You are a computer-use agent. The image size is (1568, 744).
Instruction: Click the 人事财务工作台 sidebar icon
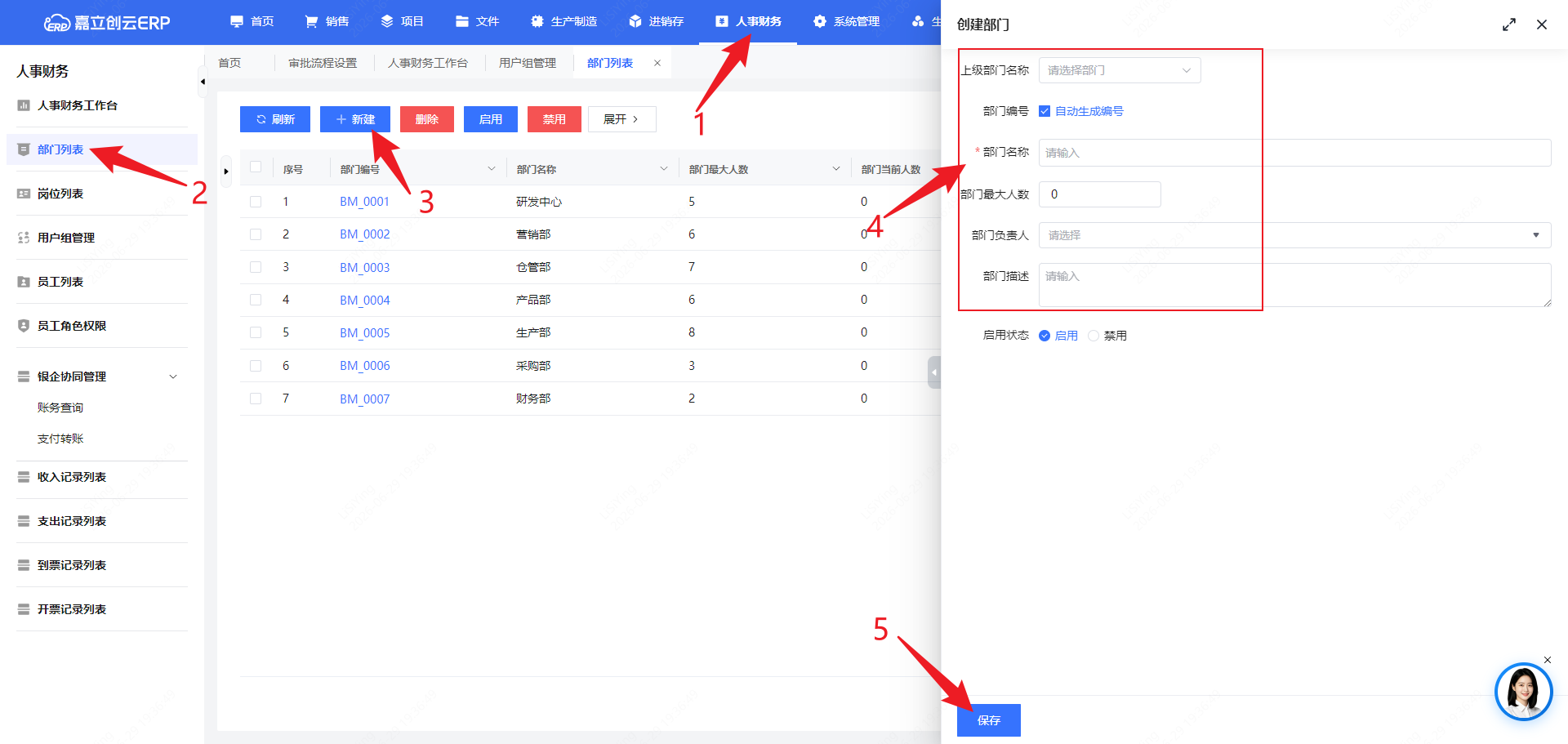pos(24,105)
